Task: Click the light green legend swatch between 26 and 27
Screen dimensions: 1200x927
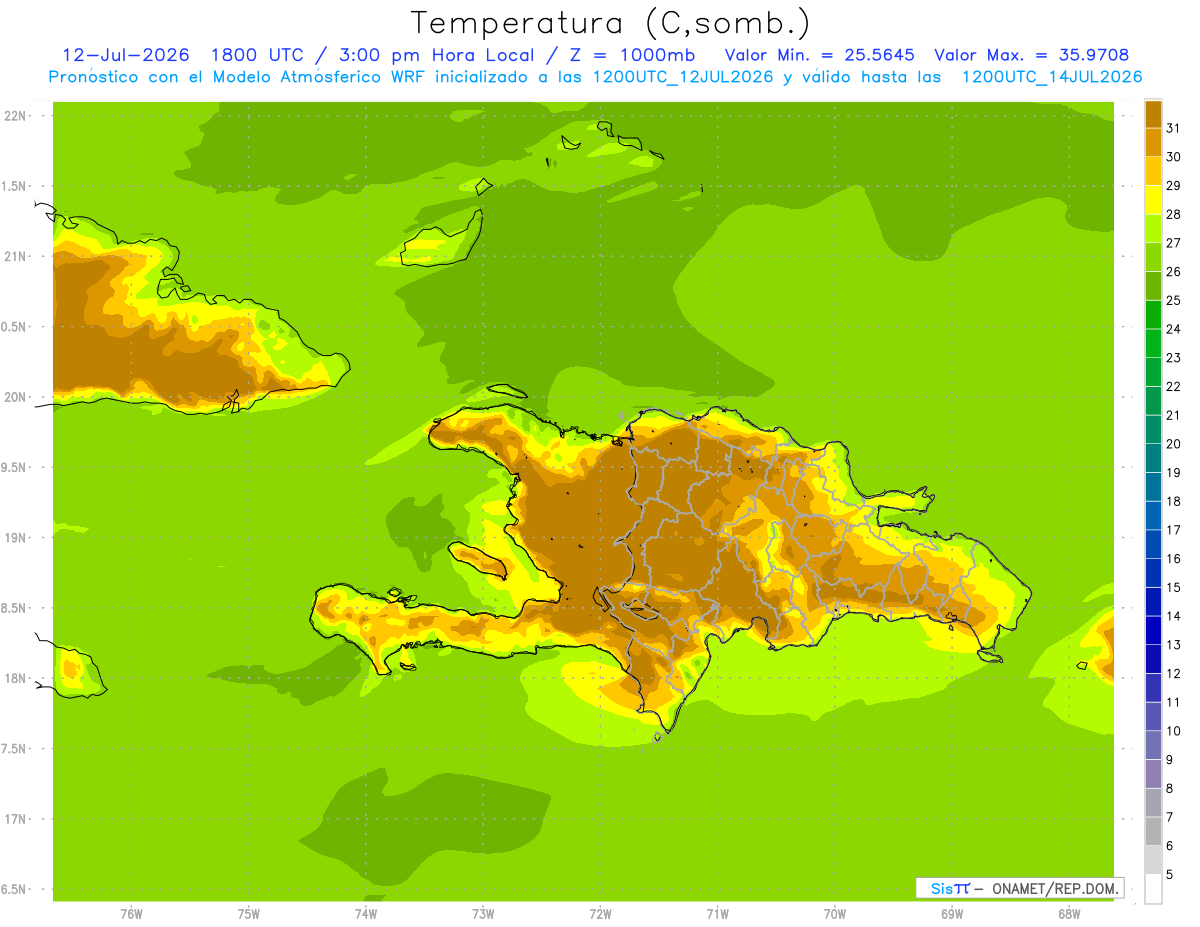Action: [x=1153, y=258]
